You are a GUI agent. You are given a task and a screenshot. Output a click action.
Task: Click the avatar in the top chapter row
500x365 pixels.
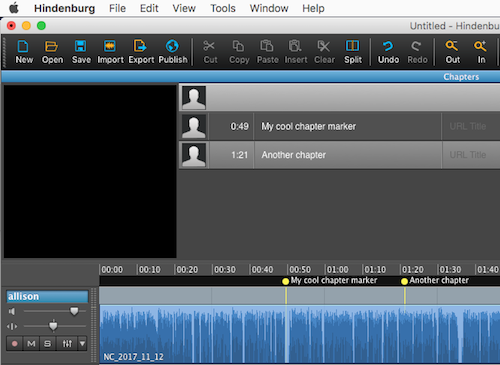tap(194, 98)
